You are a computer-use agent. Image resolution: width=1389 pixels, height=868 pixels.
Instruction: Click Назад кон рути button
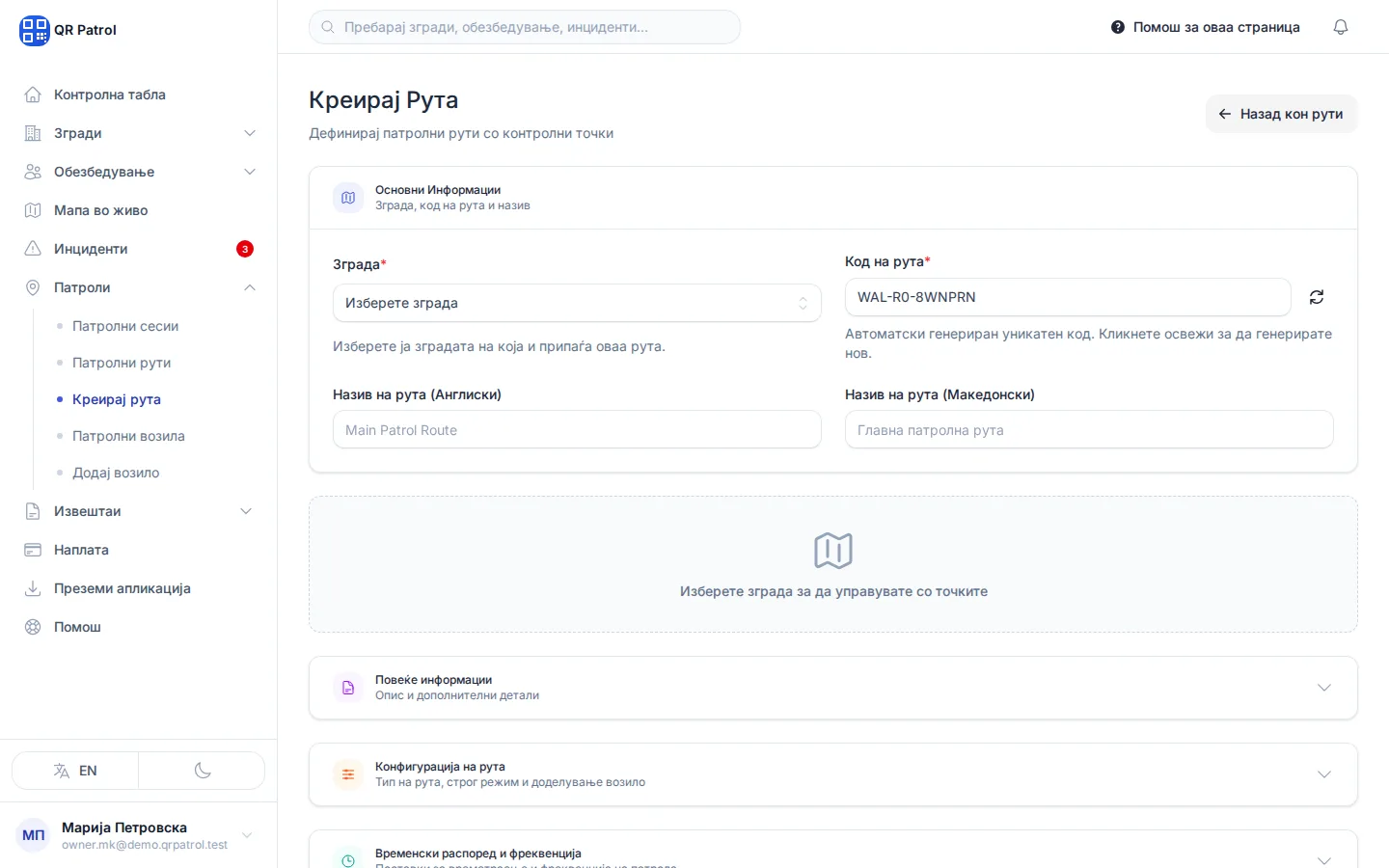tap(1281, 114)
